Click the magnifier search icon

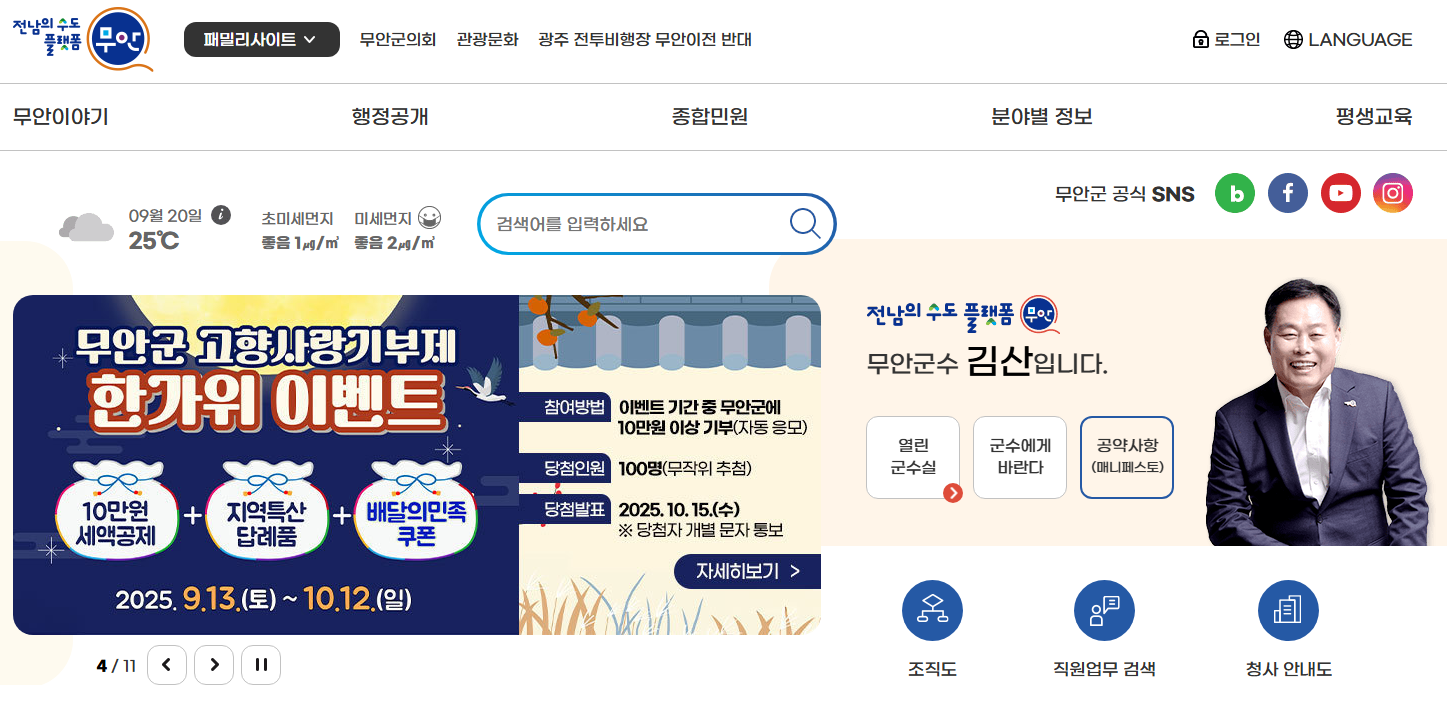tap(805, 223)
